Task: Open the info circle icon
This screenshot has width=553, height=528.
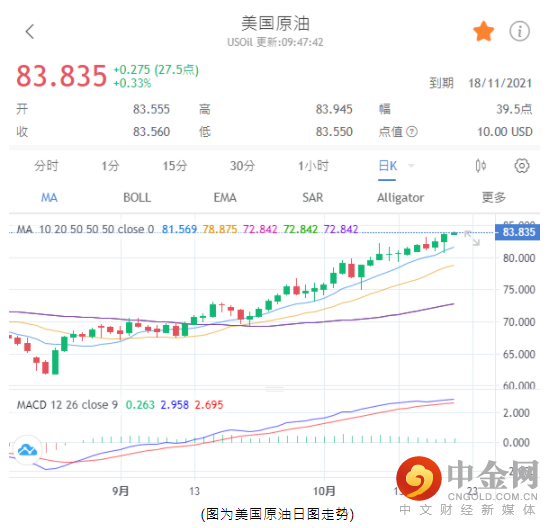Action: point(519,31)
